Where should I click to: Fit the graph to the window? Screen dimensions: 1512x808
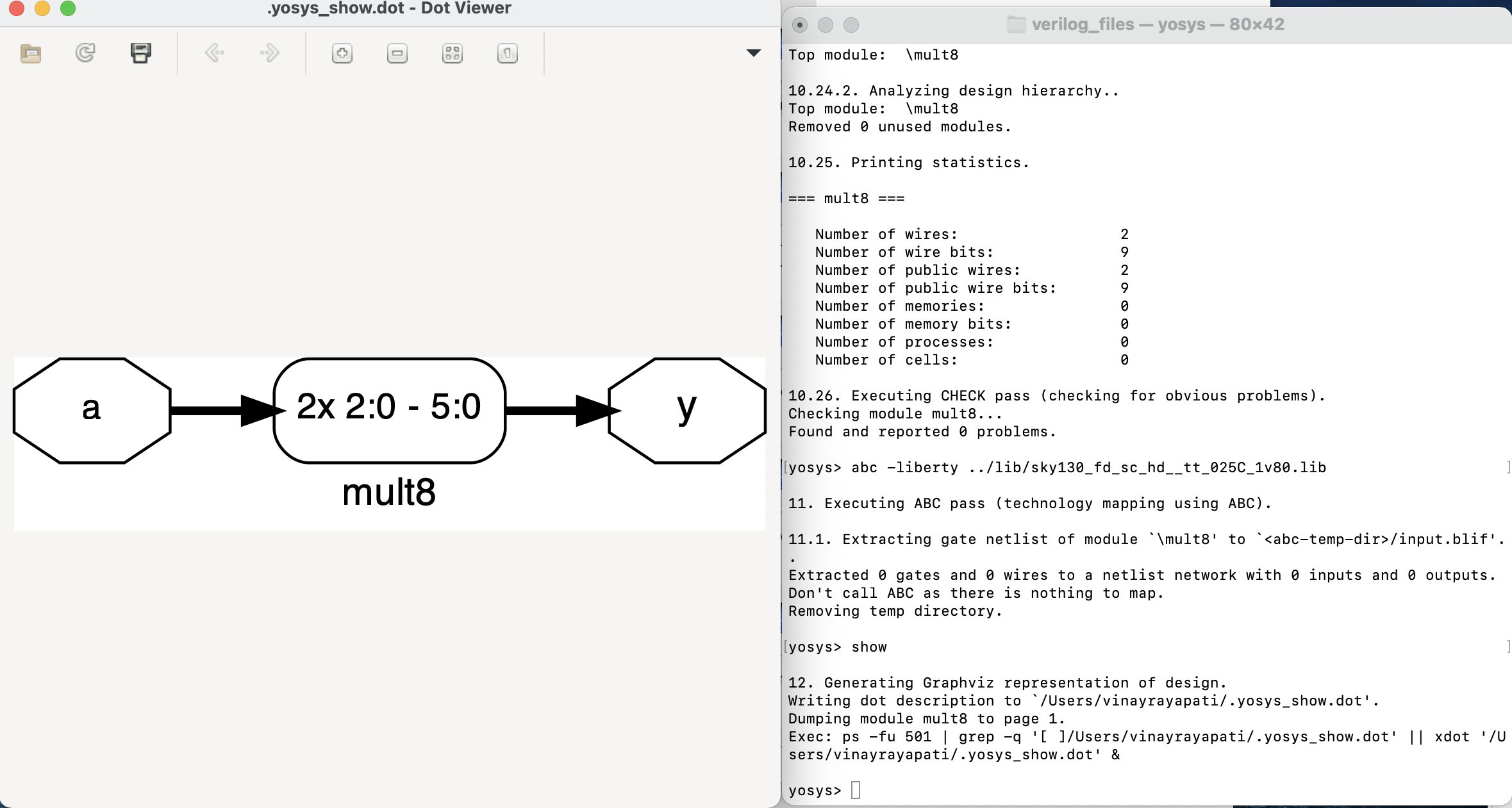pyautogui.click(x=452, y=53)
